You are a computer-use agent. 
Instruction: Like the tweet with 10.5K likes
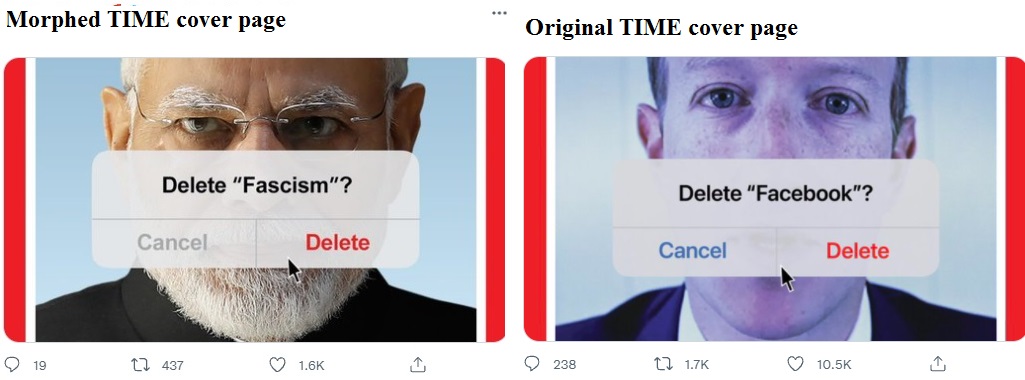[x=795, y=364]
